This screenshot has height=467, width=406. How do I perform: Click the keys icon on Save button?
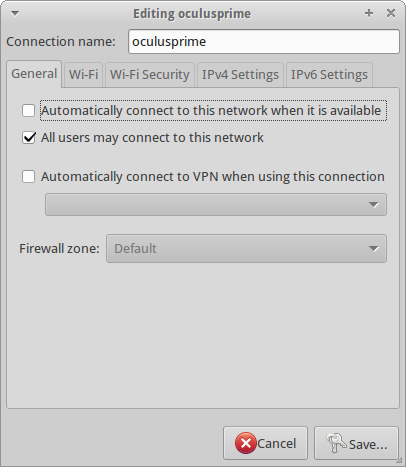(336, 443)
